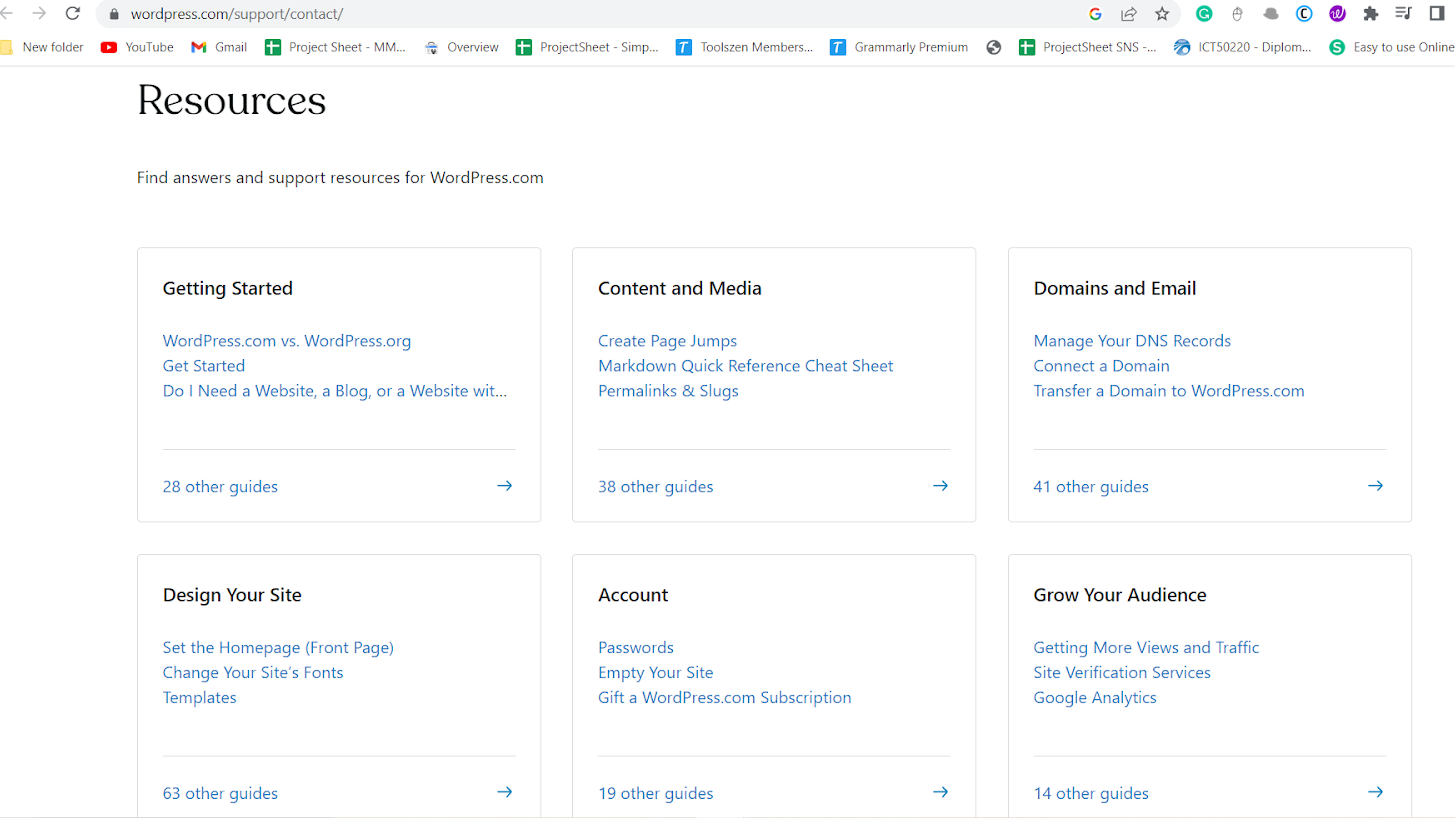Click the Google icon in the address bar
1455x818 pixels.
point(1095,14)
